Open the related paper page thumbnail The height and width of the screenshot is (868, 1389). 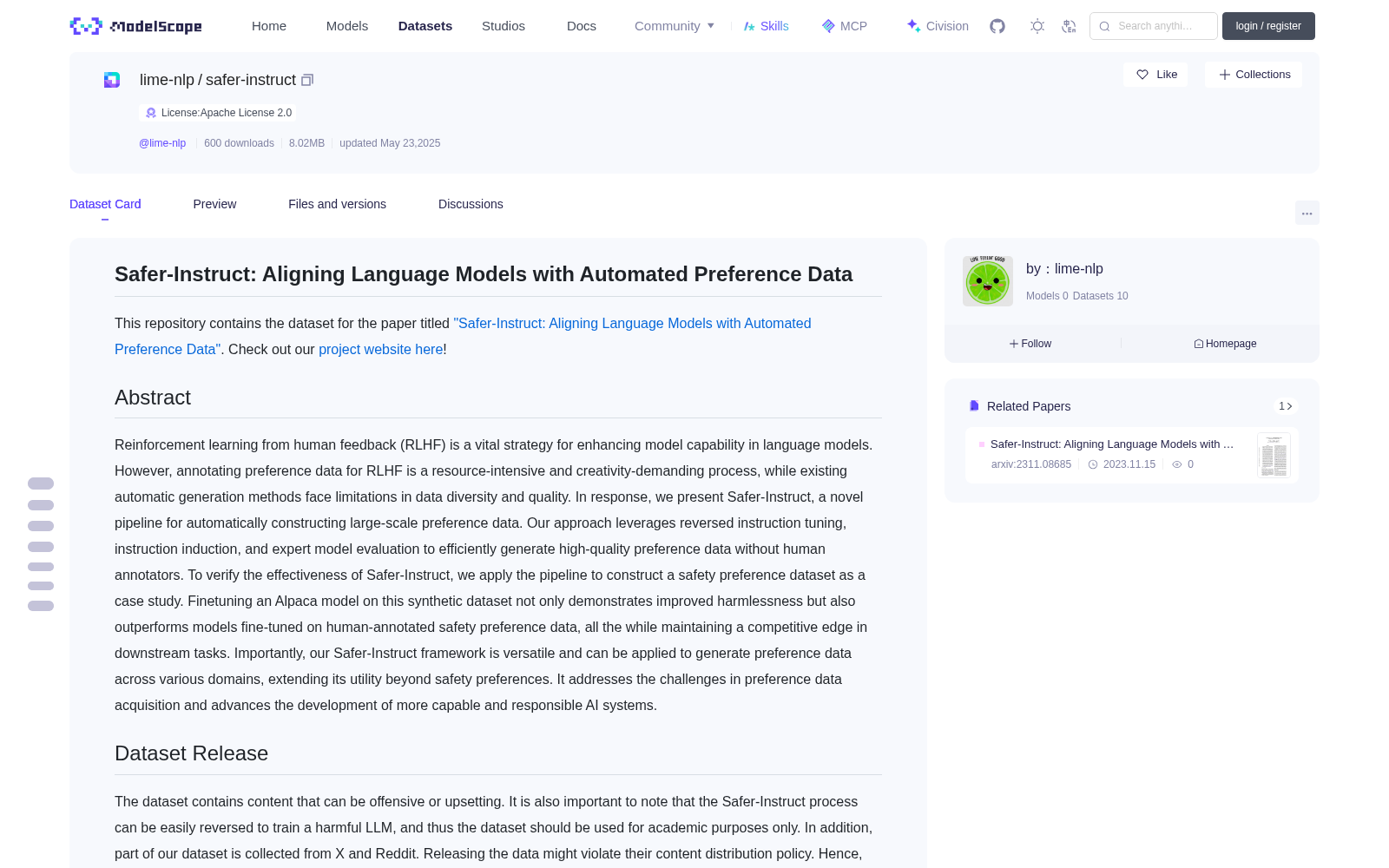1274,455
